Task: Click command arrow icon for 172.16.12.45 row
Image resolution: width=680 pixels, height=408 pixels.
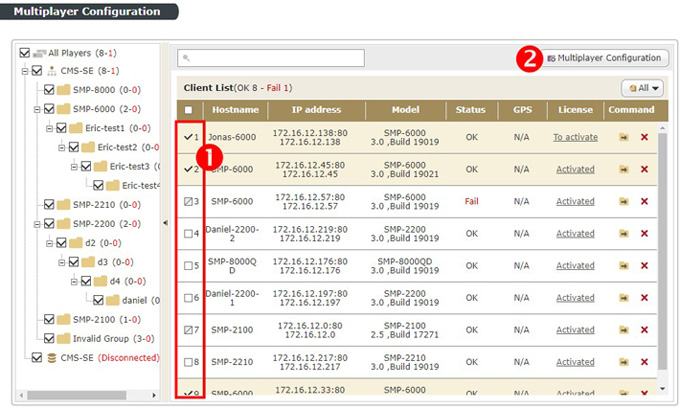Action: click(624, 170)
